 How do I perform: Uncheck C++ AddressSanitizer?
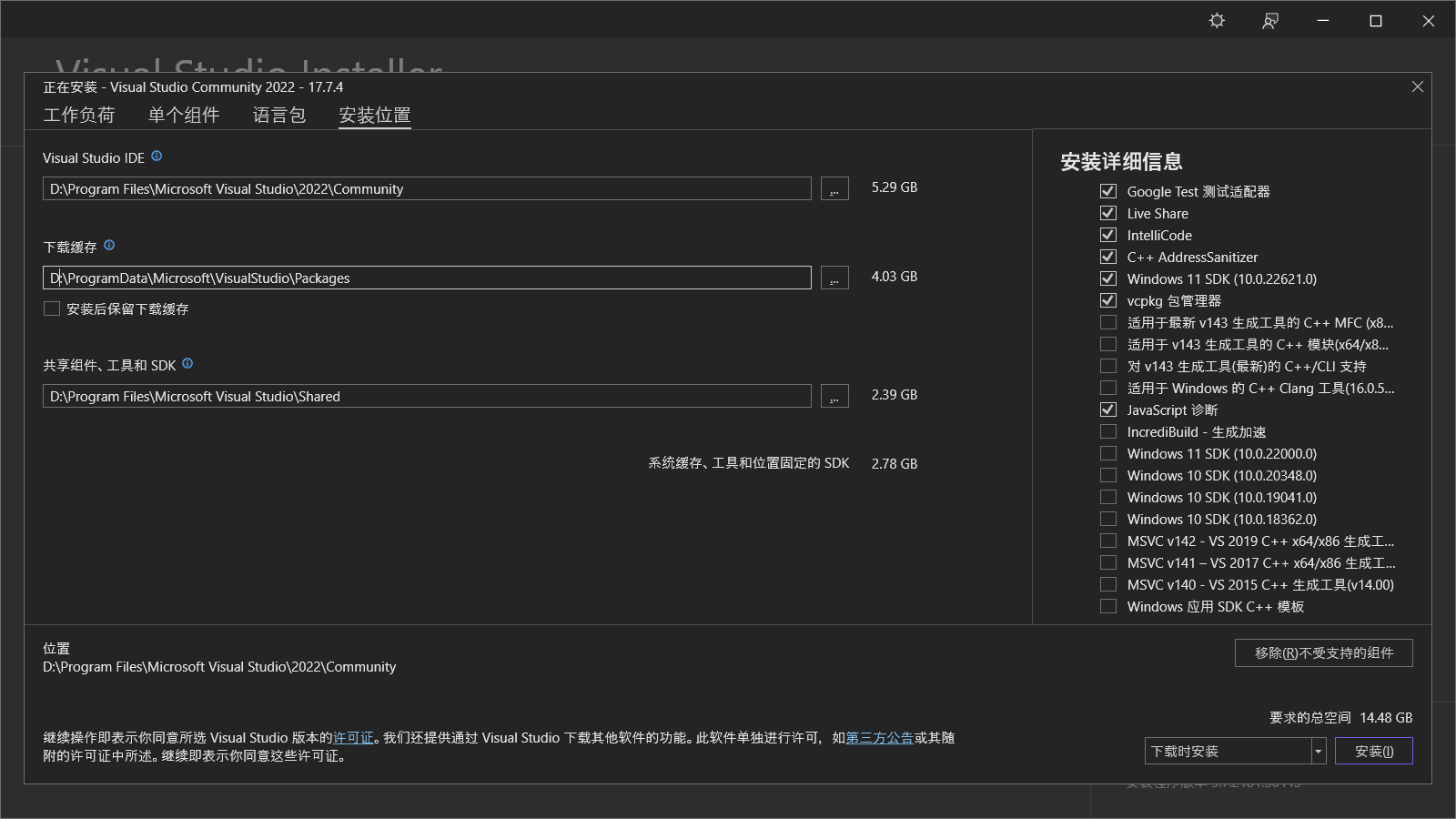[1108, 257]
